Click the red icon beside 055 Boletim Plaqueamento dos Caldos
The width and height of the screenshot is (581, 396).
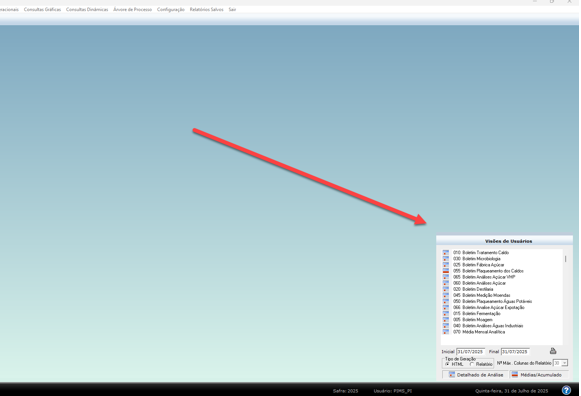point(446,271)
